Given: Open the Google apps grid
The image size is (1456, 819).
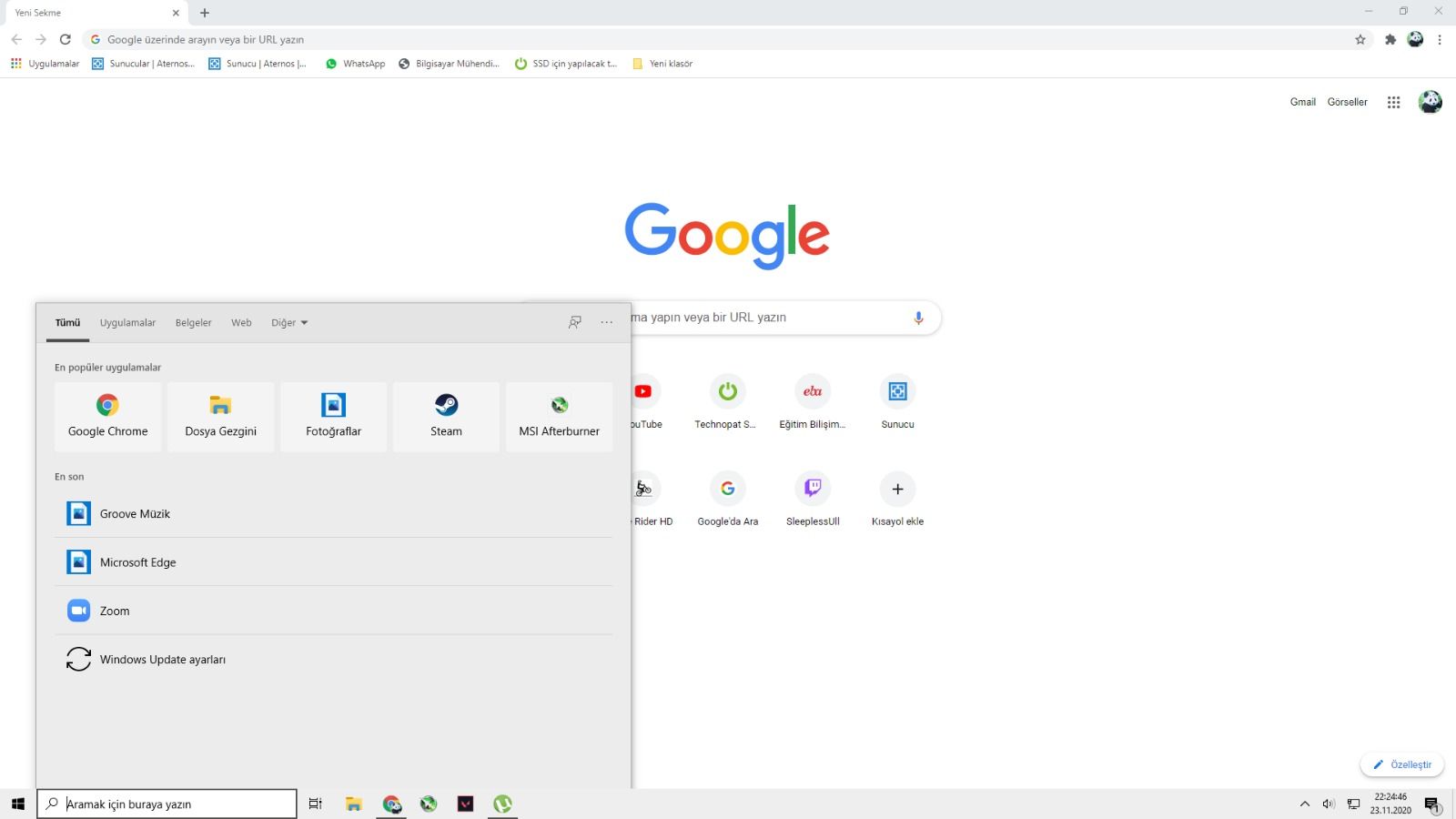Looking at the screenshot, I should [x=1393, y=102].
